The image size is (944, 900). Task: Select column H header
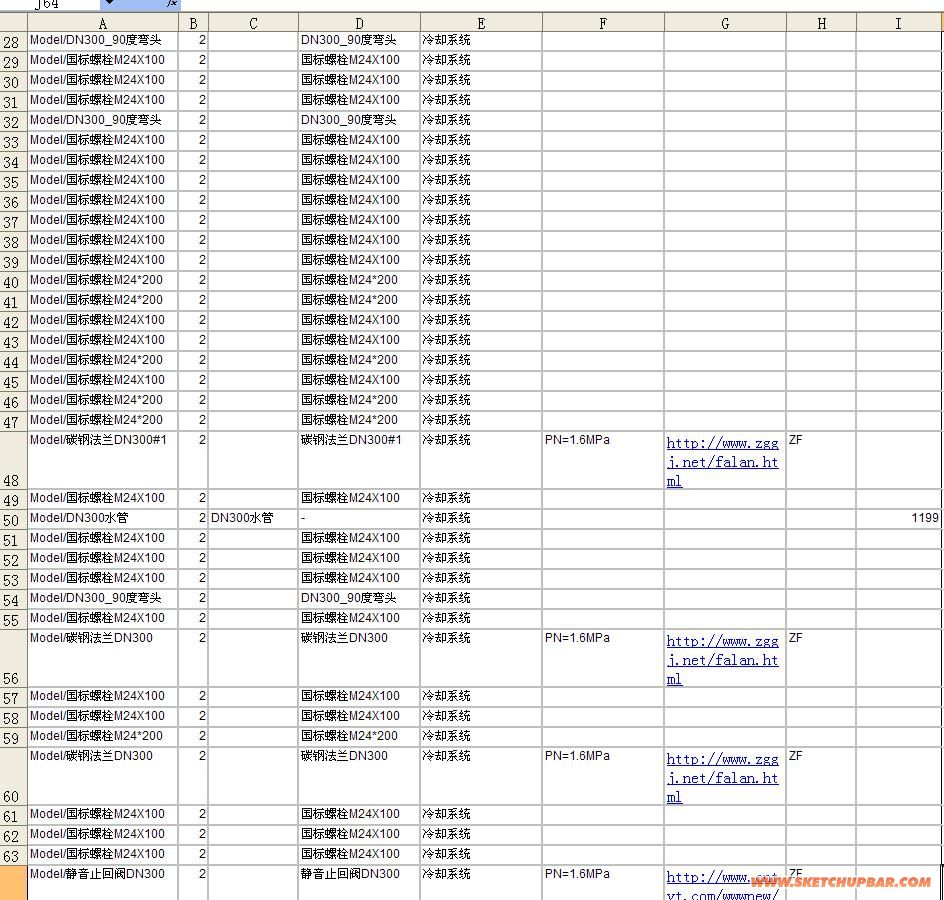[x=822, y=23]
